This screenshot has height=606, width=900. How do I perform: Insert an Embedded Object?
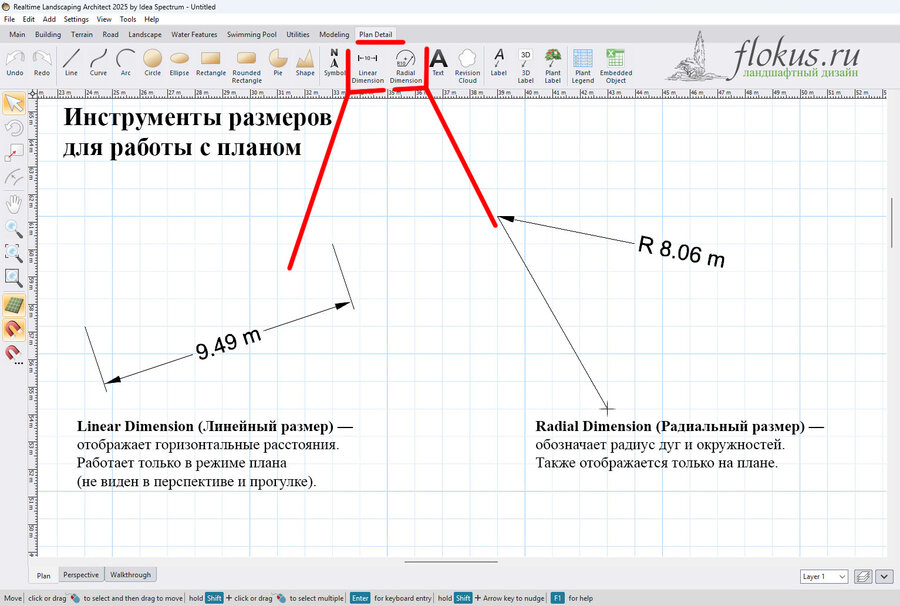click(x=616, y=66)
